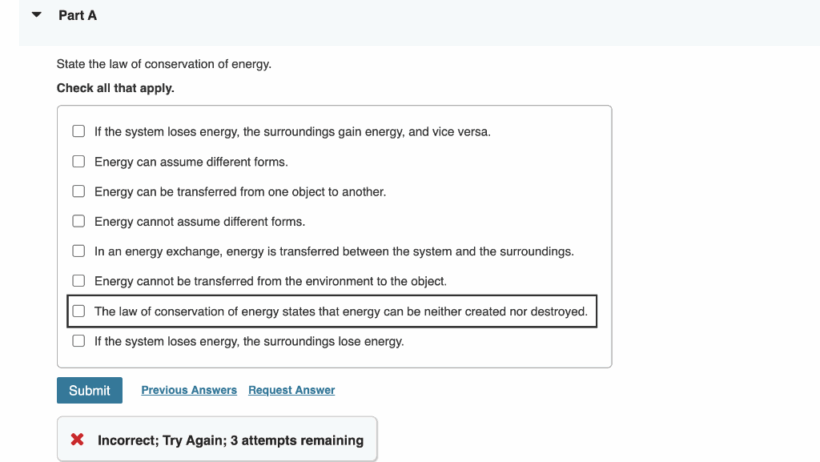Open the Previous Answers link

[189, 390]
